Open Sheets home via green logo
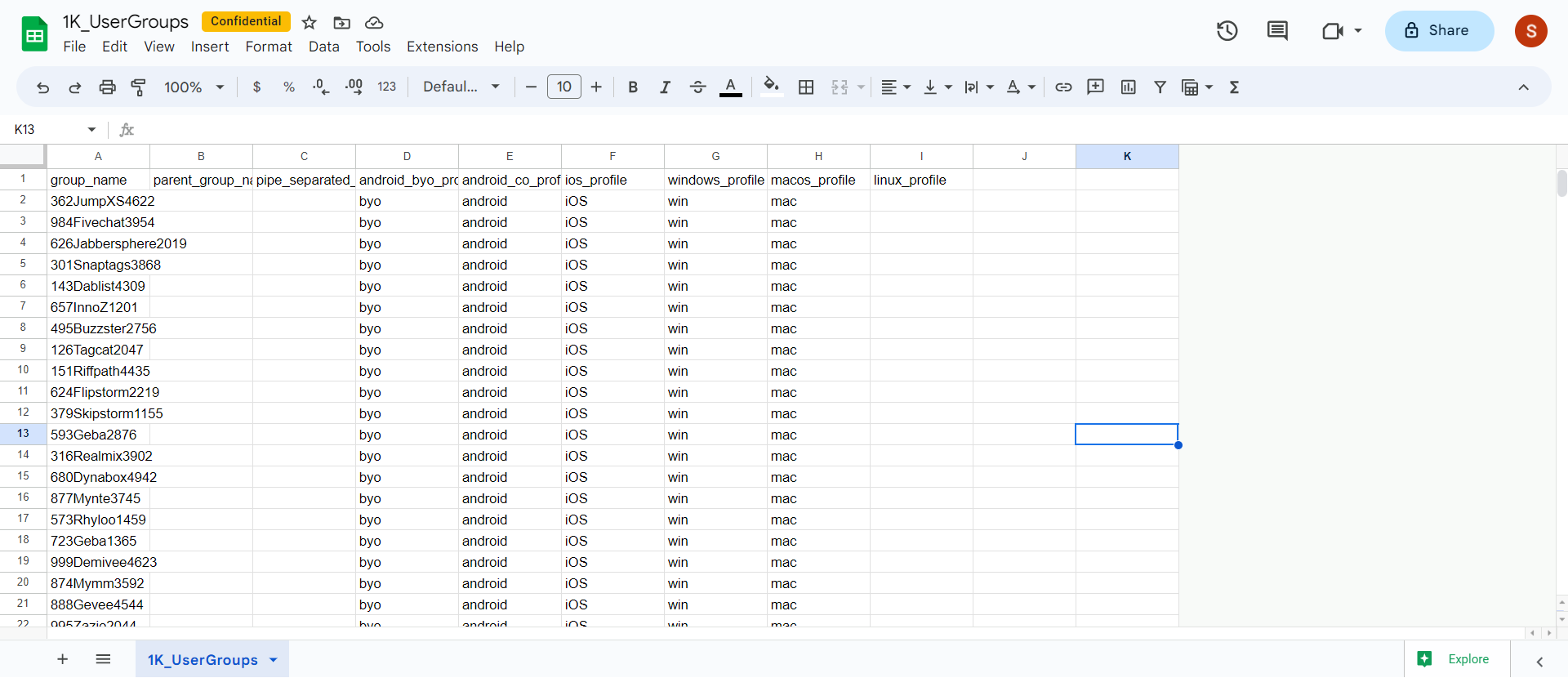The image size is (1568, 678). point(34,34)
